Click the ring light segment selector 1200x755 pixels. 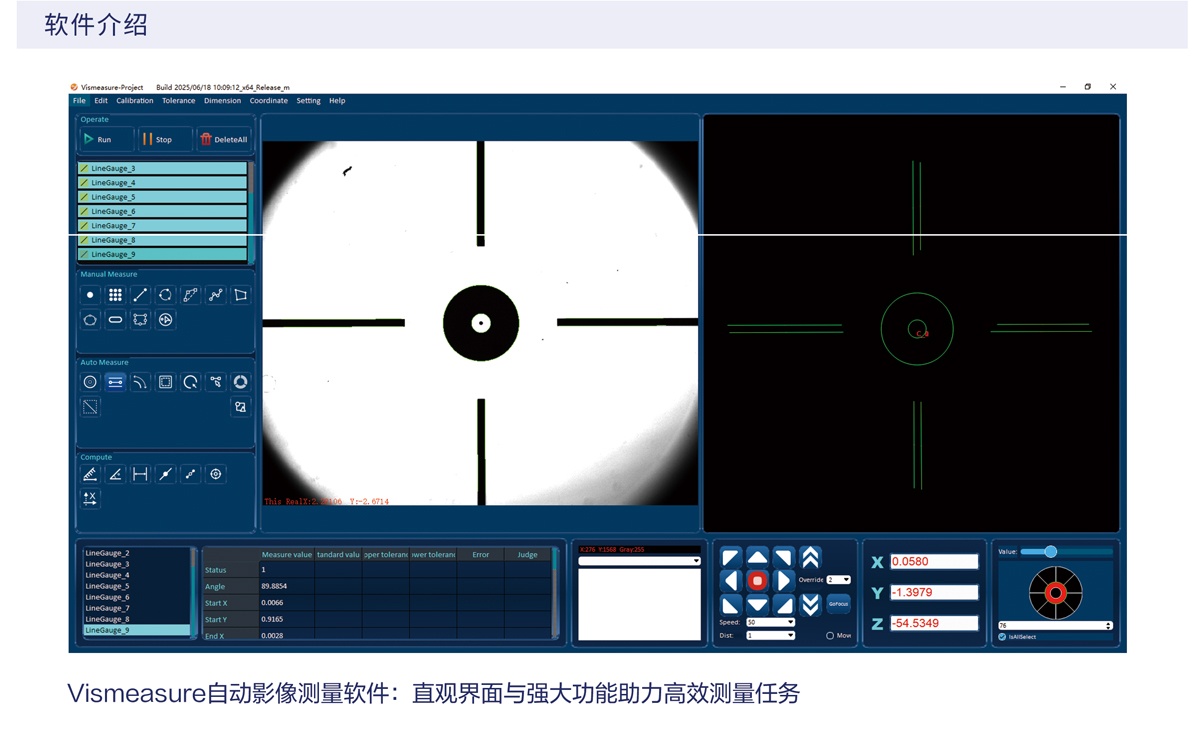pos(1055,593)
